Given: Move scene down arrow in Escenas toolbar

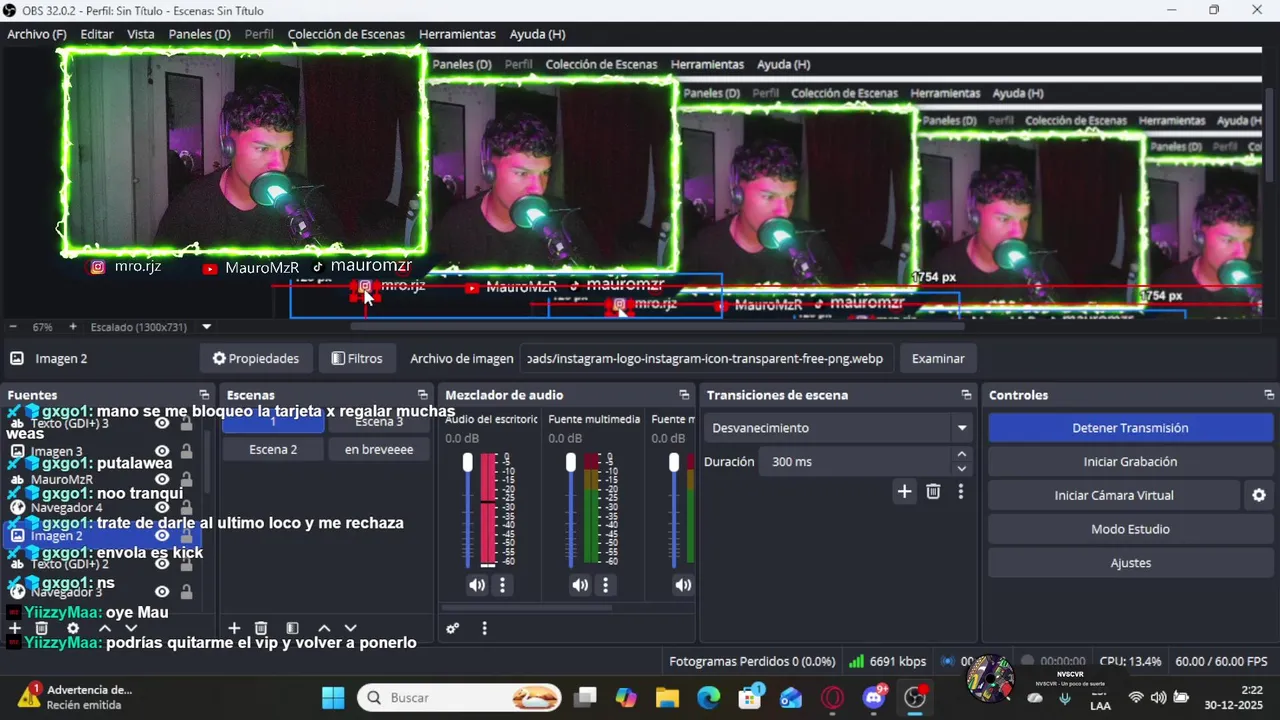Looking at the screenshot, I should 350,628.
